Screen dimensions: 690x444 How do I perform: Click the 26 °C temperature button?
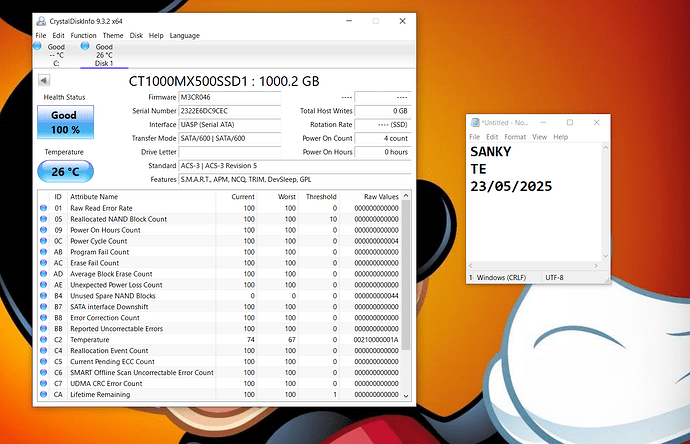pyautogui.click(x=65, y=171)
